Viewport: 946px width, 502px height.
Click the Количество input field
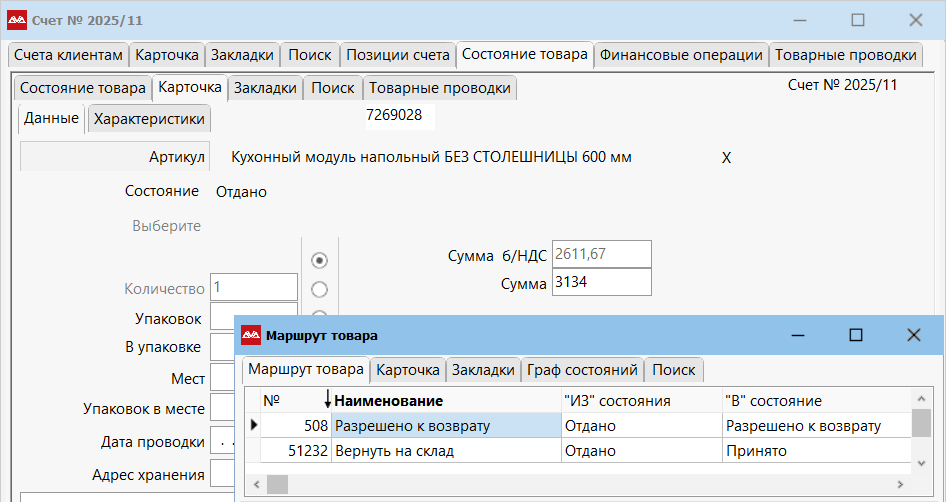tap(254, 287)
